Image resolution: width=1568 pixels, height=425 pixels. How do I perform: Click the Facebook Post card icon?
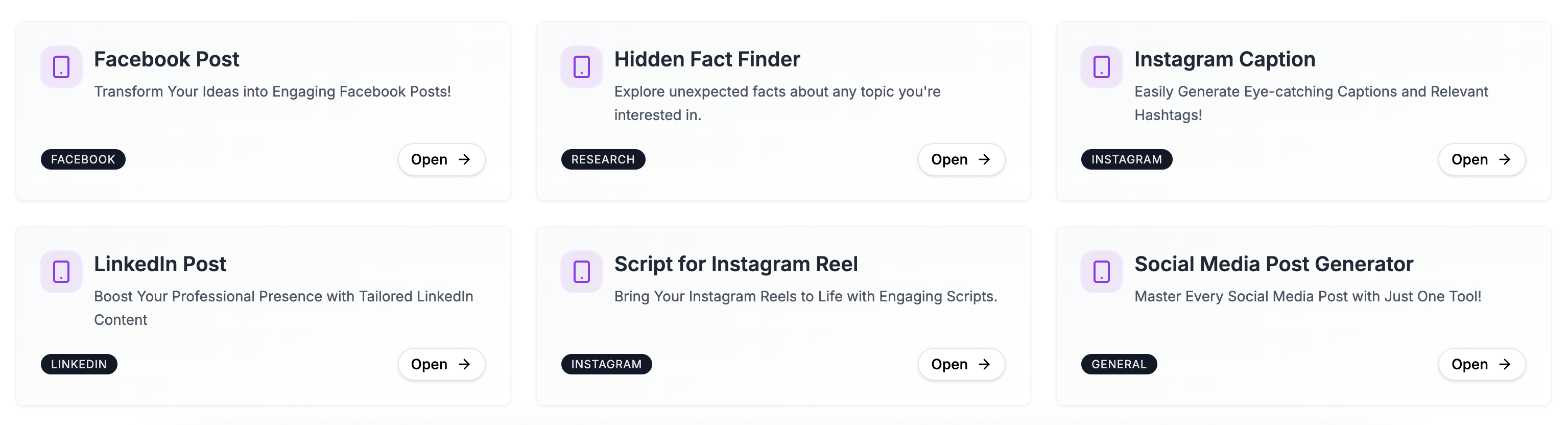[x=61, y=67]
